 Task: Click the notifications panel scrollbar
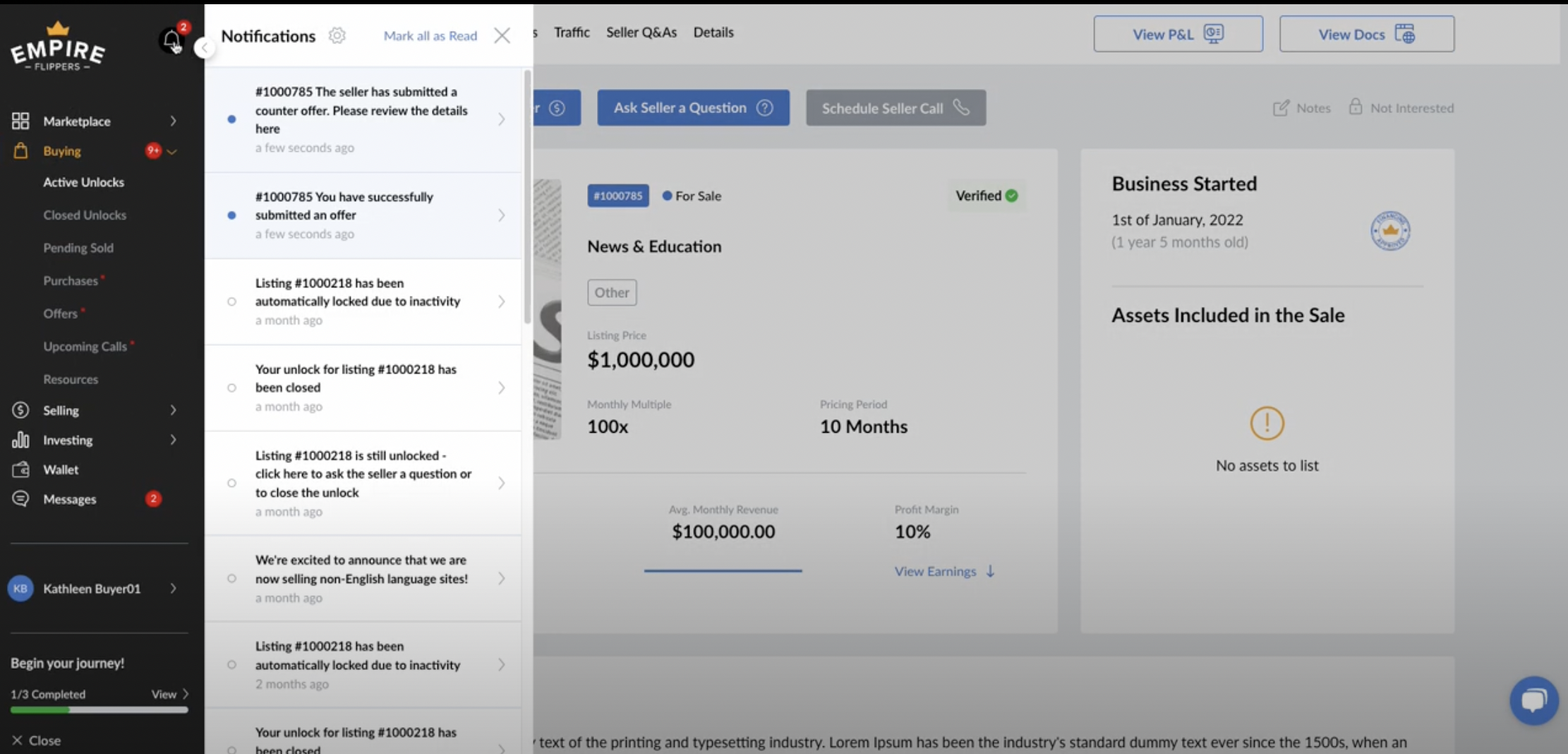click(527, 198)
